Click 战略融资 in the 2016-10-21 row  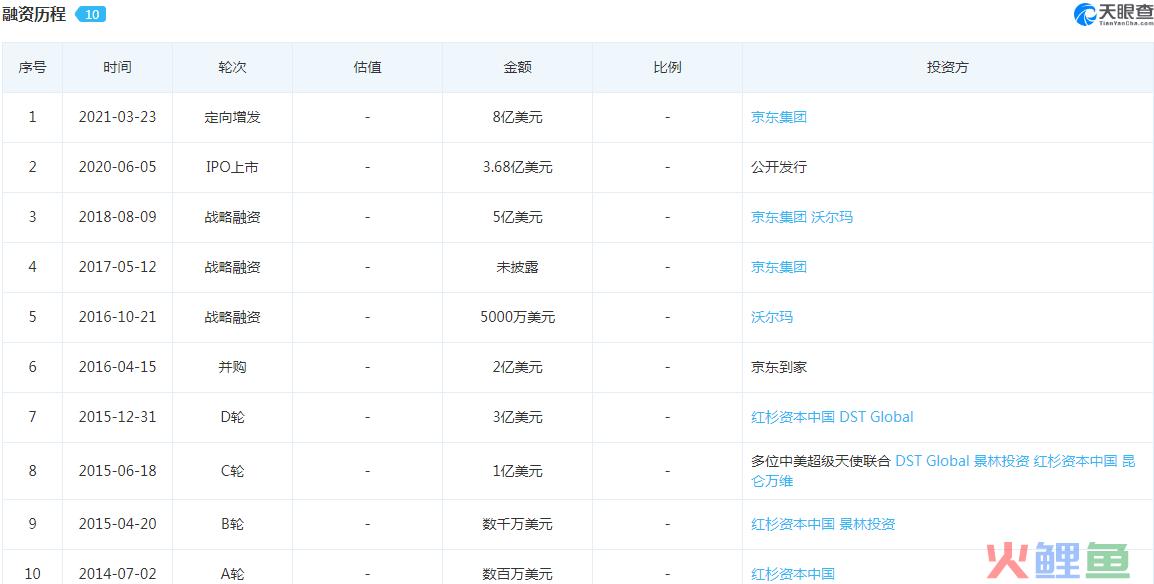coord(233,317)
